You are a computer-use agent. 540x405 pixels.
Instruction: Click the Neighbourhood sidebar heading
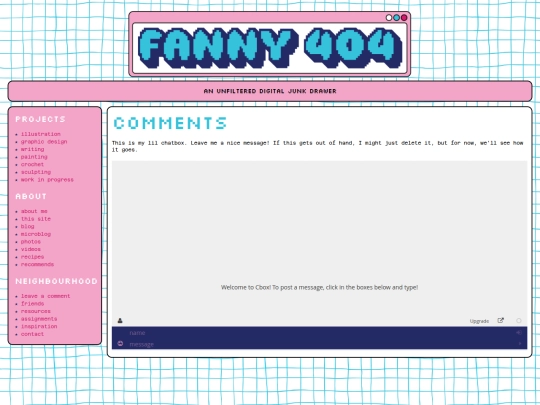56,281
